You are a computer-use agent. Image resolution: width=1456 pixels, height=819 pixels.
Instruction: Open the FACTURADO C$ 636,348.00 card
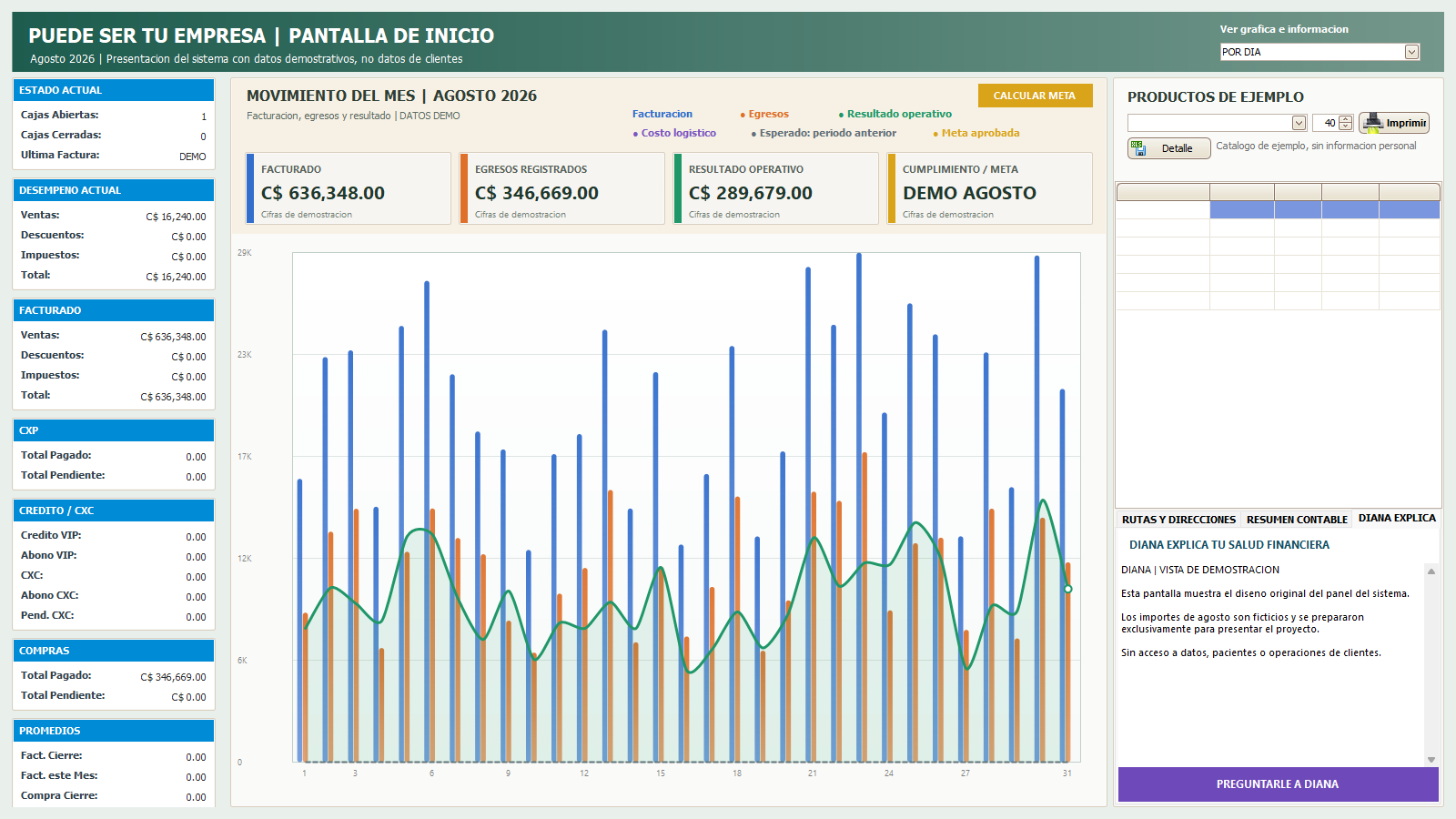pyautogui.click(x=349, y=188)
